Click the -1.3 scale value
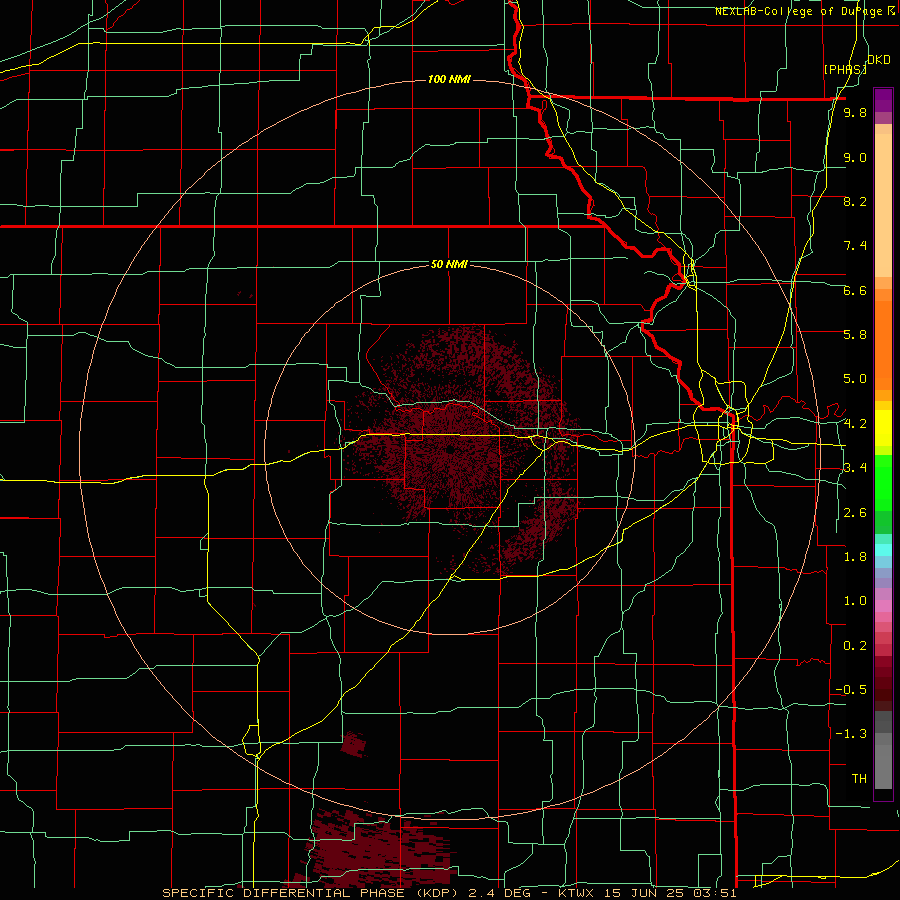 851,734
